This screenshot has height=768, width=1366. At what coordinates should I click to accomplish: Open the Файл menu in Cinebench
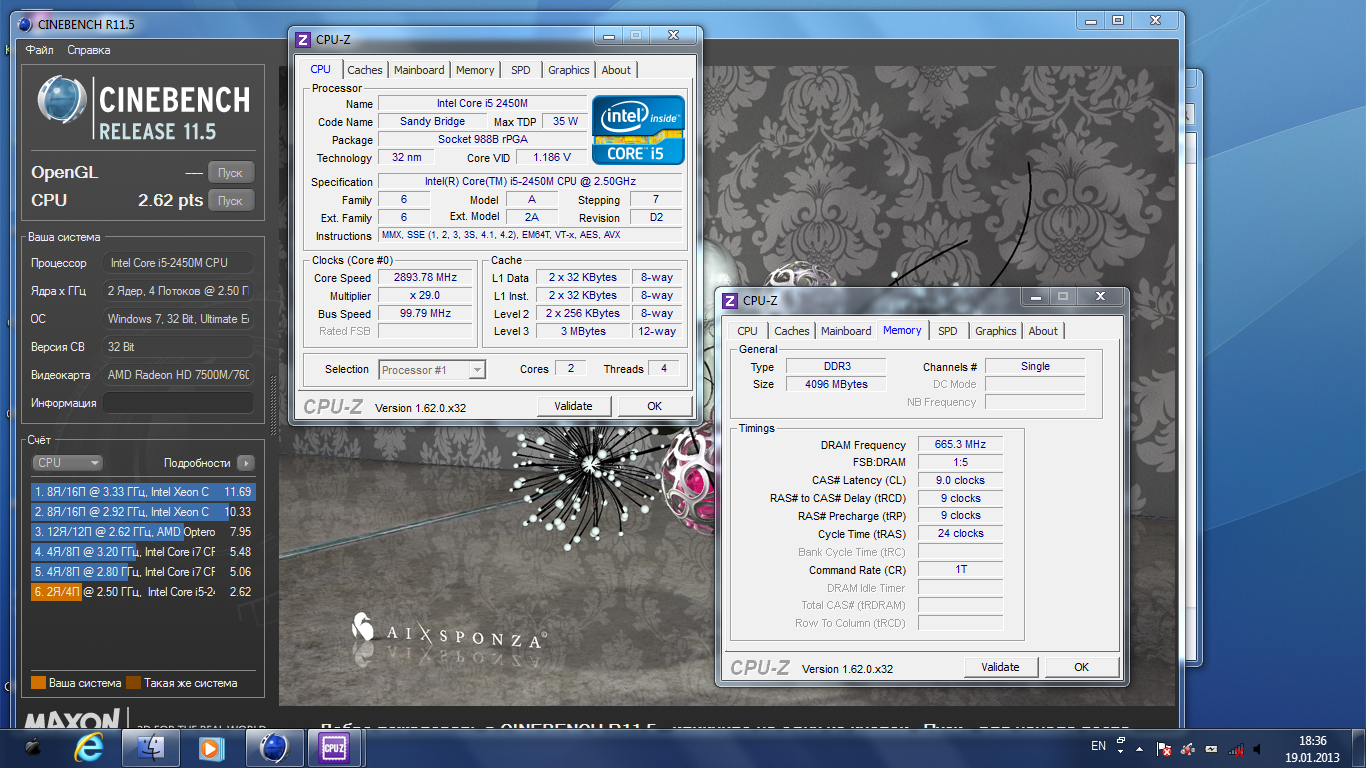40,50
